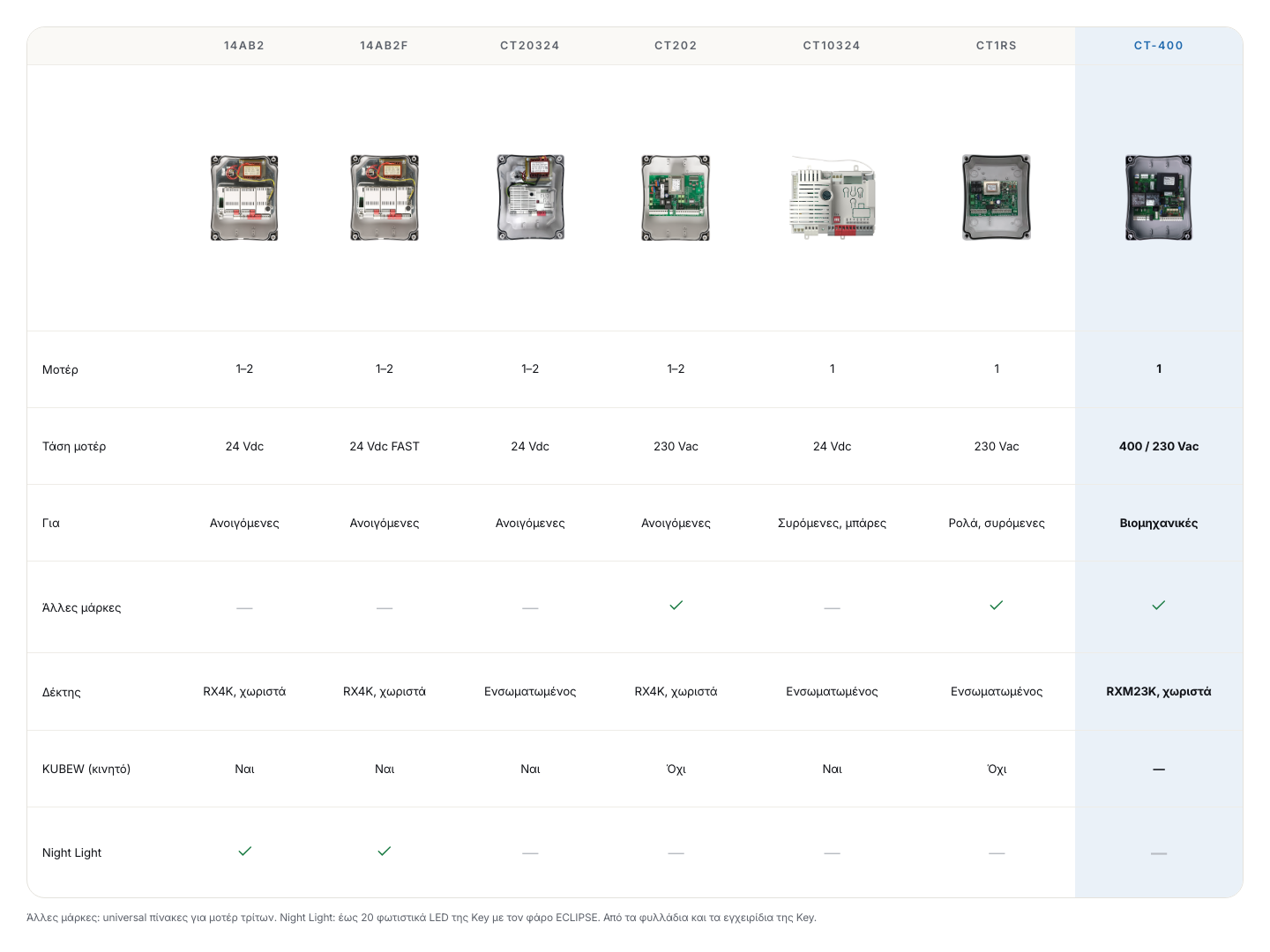The image size is (1270, 952).
Task: Click the 'Δέκτης' row label
Action: click(x=61, y=692)
